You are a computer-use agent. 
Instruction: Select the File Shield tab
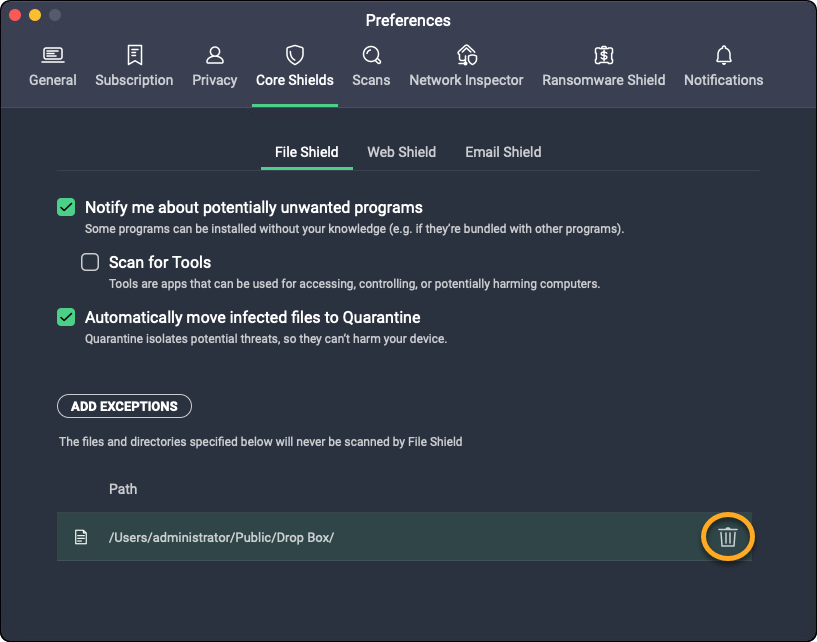(307, 152)
